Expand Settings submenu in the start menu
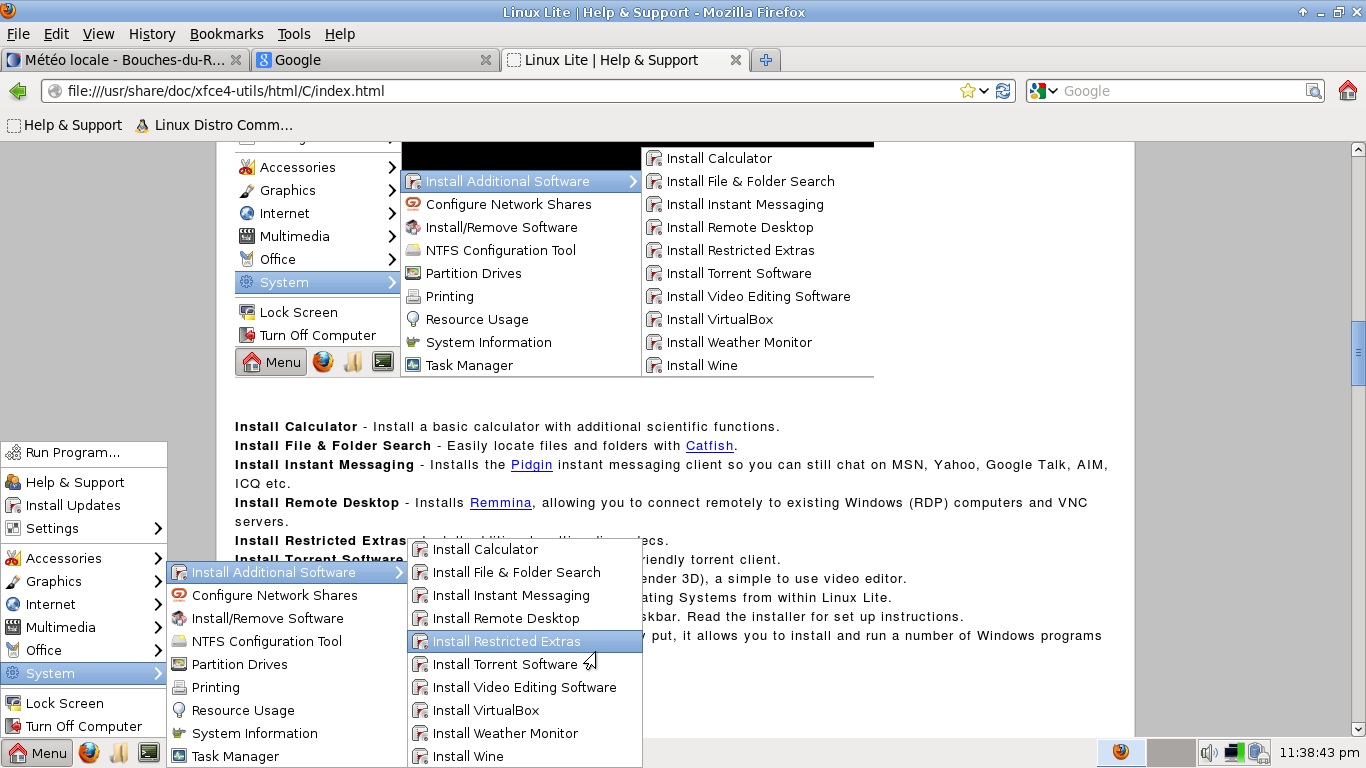Image resolution: width=1366 pixels, height=768 pixels. coord(84,528)
